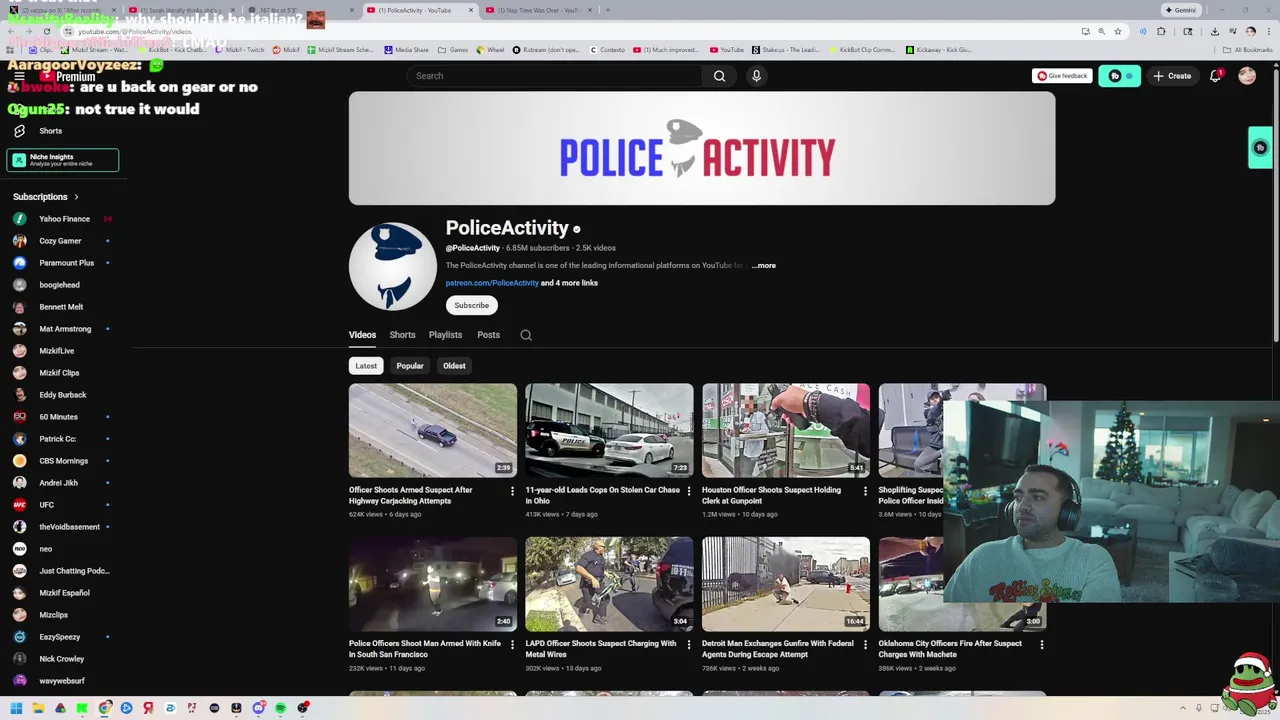This screenshot has width=1280, height=720.
Task: Expand the Subscriptions section chevron
Action: [x=76, y=197]
